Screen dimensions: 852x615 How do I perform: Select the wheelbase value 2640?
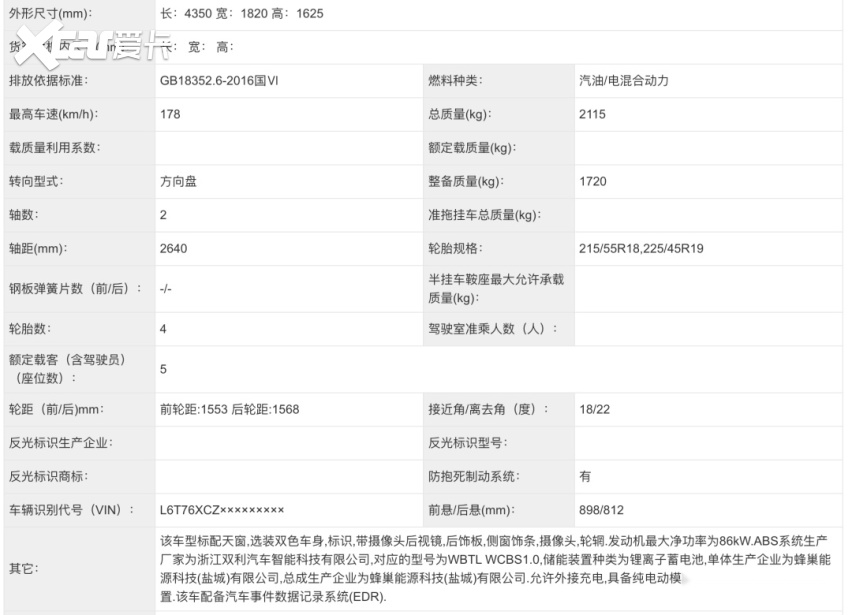[x=173, y=249]
